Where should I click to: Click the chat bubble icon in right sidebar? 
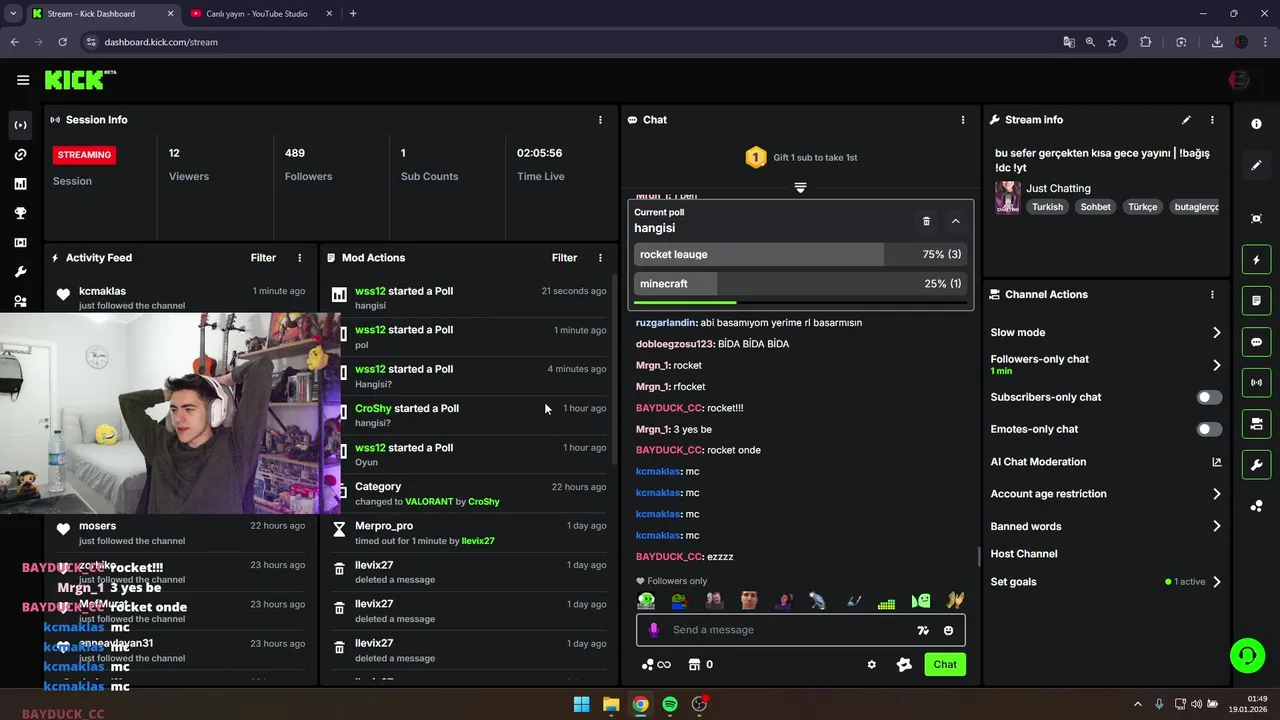(x=1257, y=342)
